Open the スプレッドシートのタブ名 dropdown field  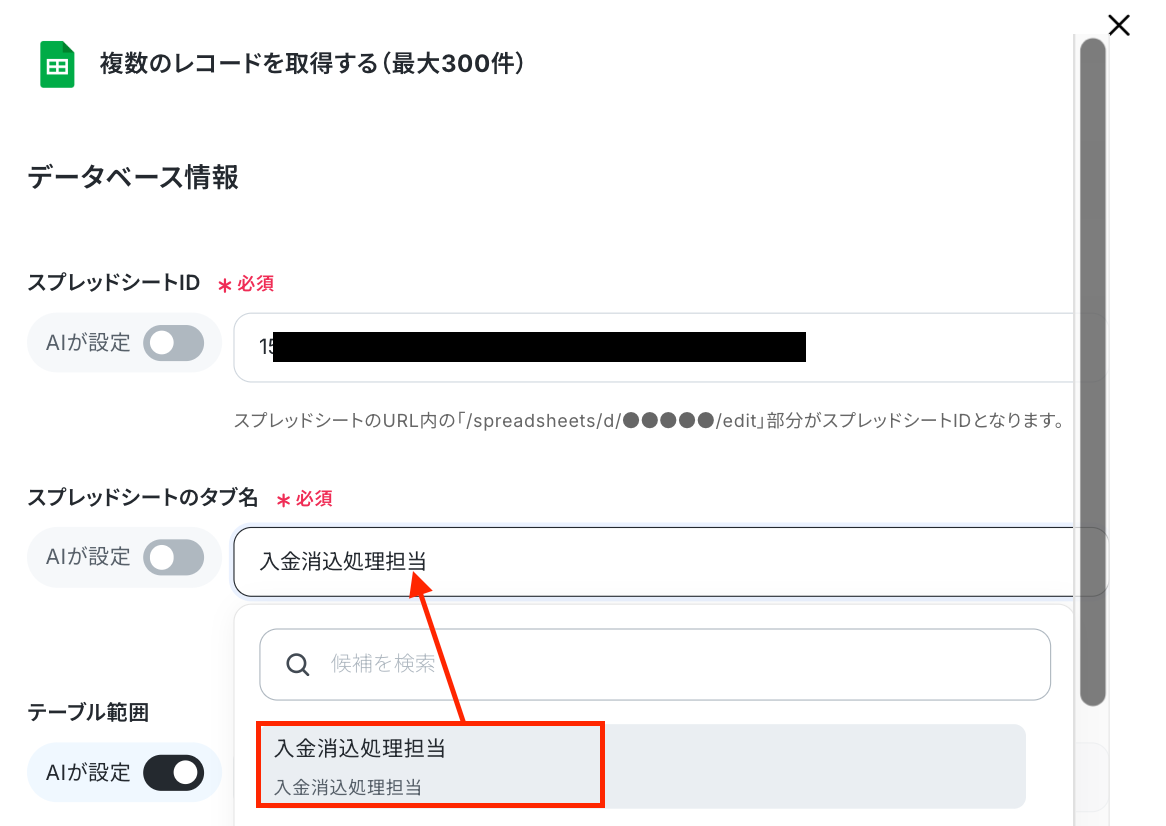[654, 562]
